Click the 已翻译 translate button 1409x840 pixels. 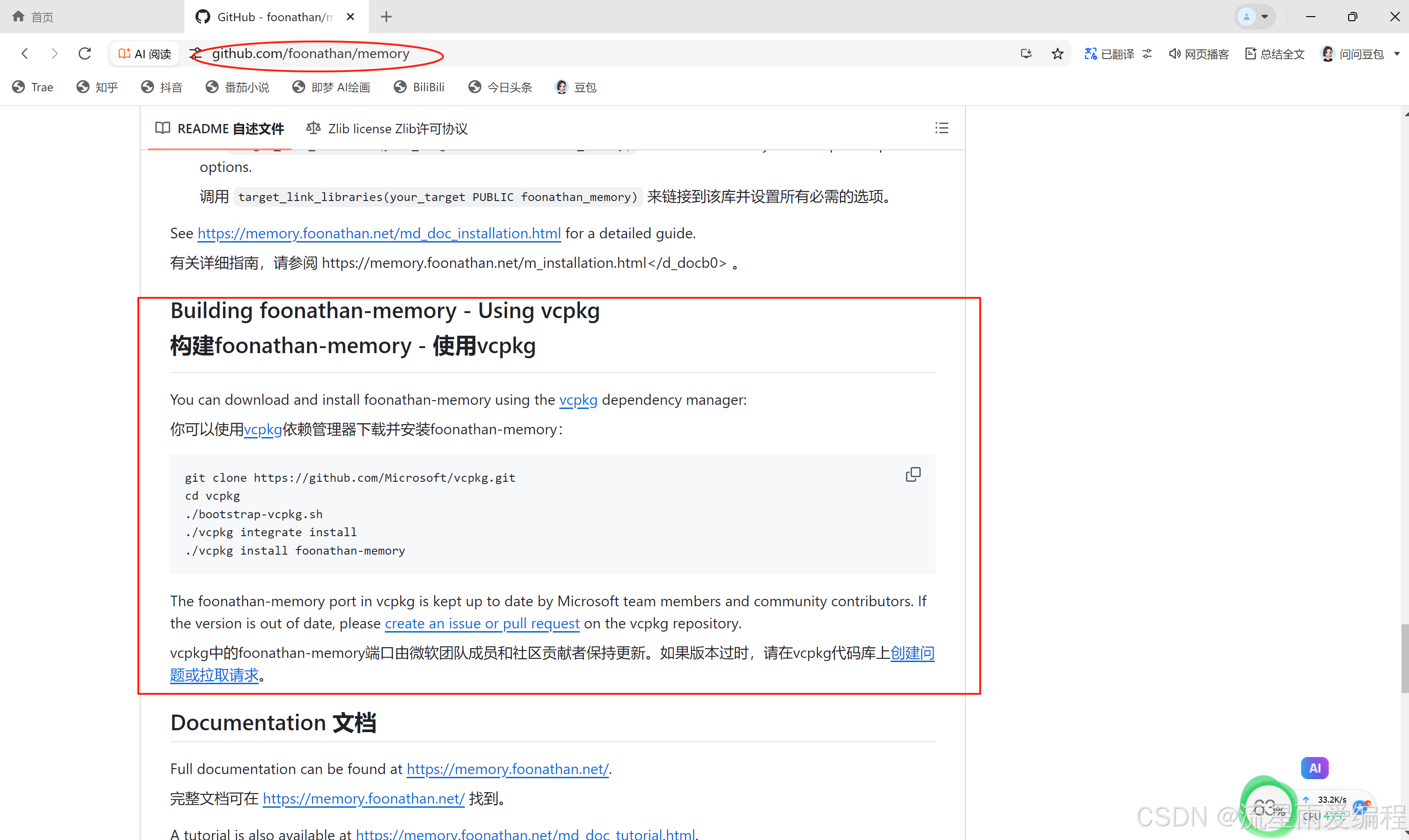[1109, 54]
